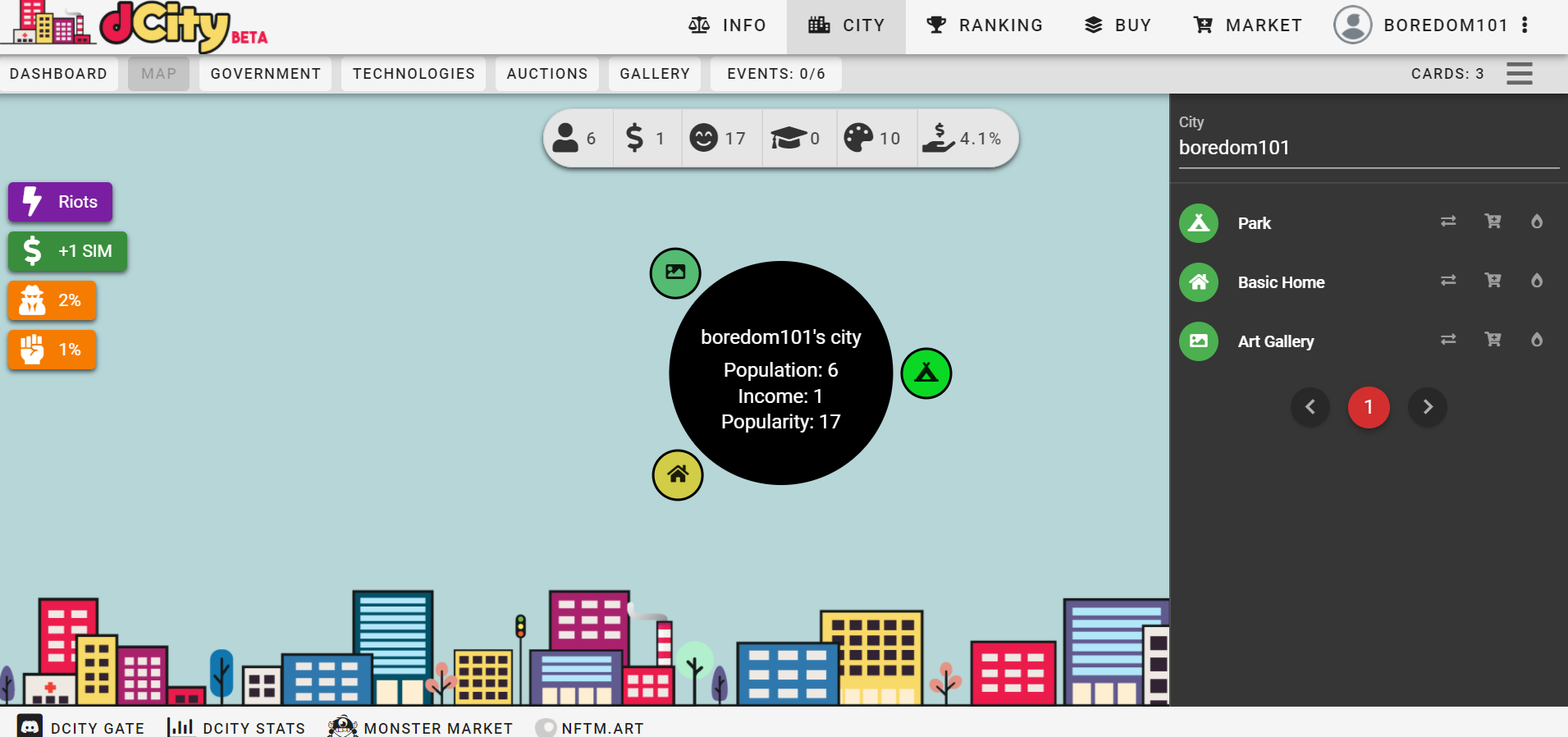Click the green +1 SIM button
The image size is (1568, 737).
click(x=68, y=251)
